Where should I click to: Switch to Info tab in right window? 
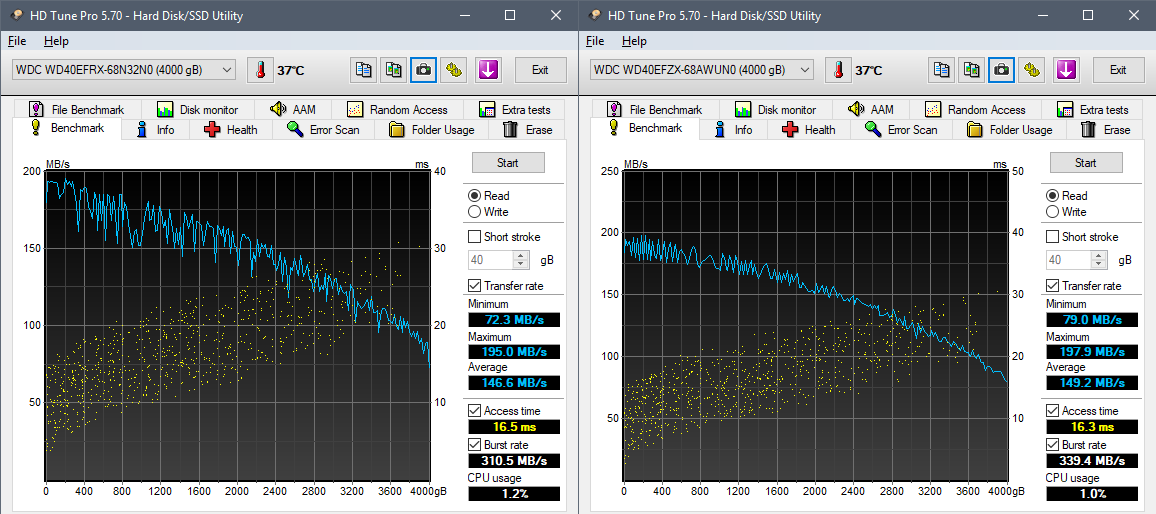pos(734,130)
